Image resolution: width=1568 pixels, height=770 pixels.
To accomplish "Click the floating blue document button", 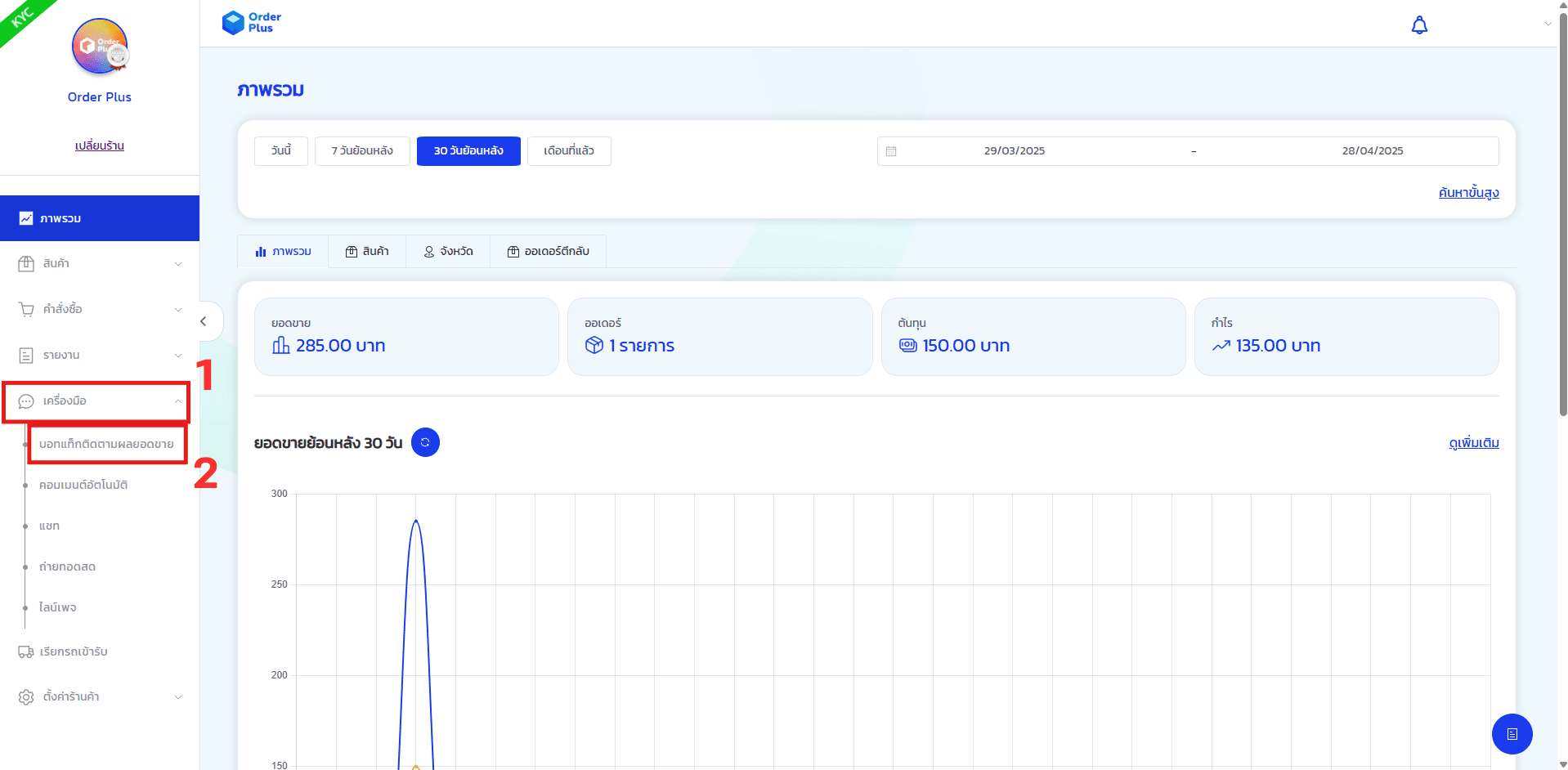I will [1512, 734].
